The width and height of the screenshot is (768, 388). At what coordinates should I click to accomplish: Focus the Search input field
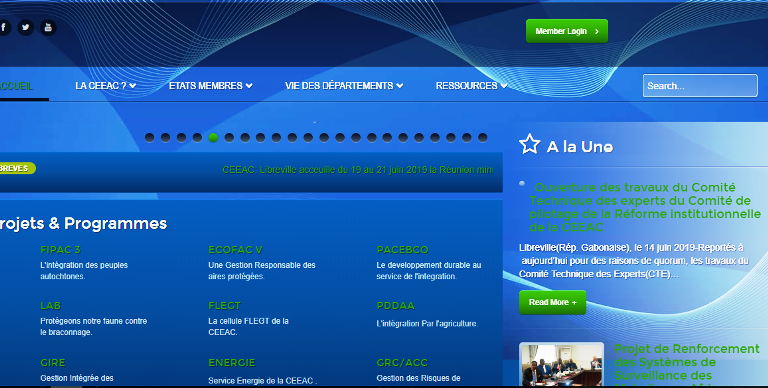700,86
